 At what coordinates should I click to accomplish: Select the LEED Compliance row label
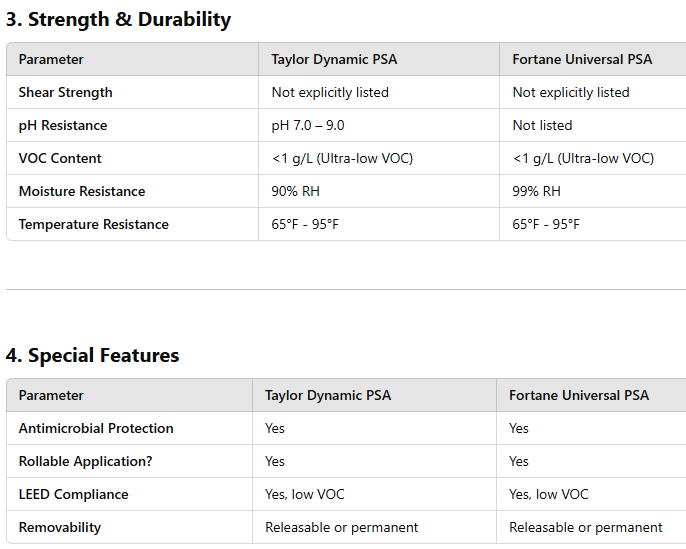74,494
